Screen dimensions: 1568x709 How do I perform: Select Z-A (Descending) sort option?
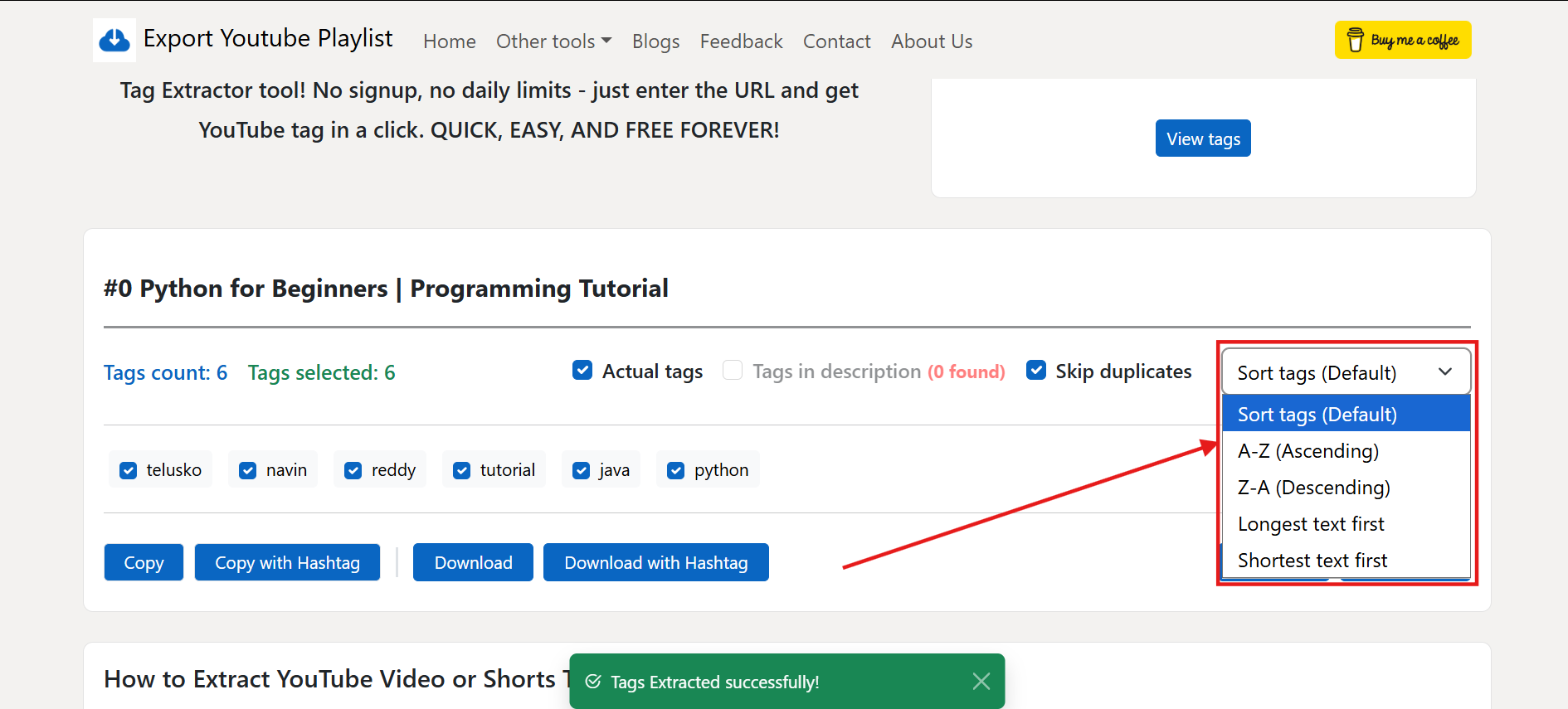[1346, 487]
